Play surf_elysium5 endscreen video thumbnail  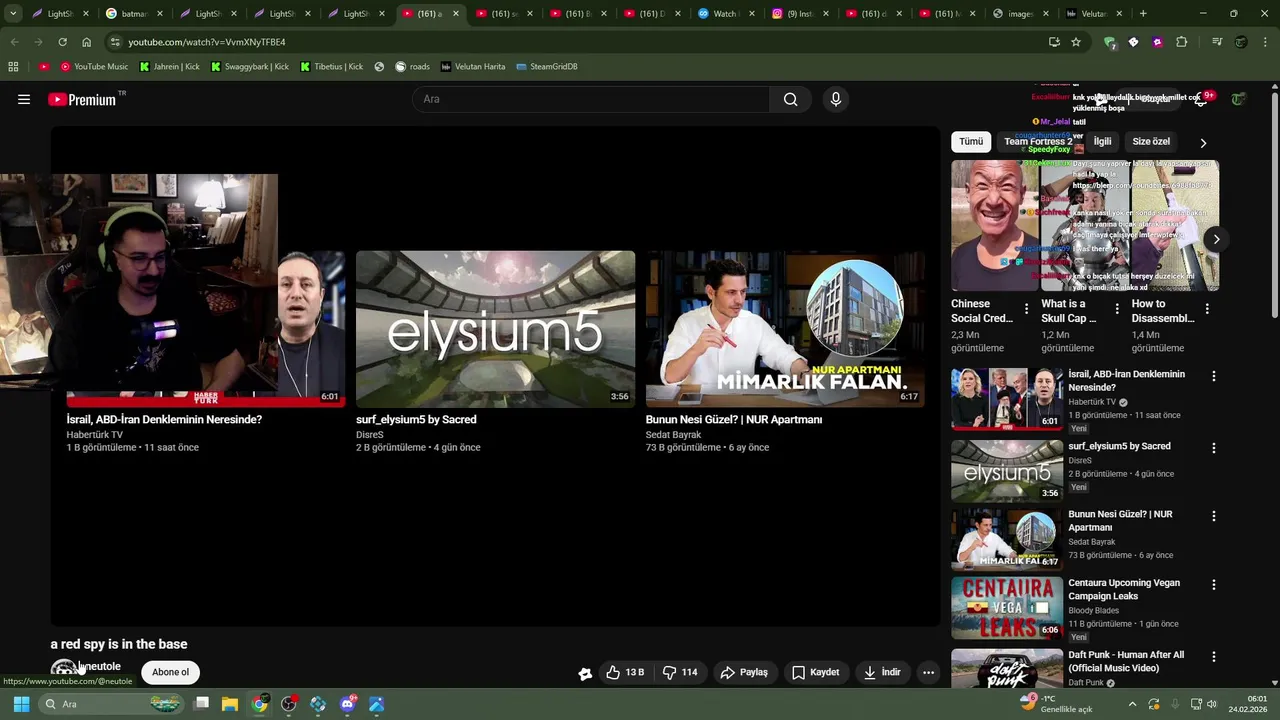[495, 328]
